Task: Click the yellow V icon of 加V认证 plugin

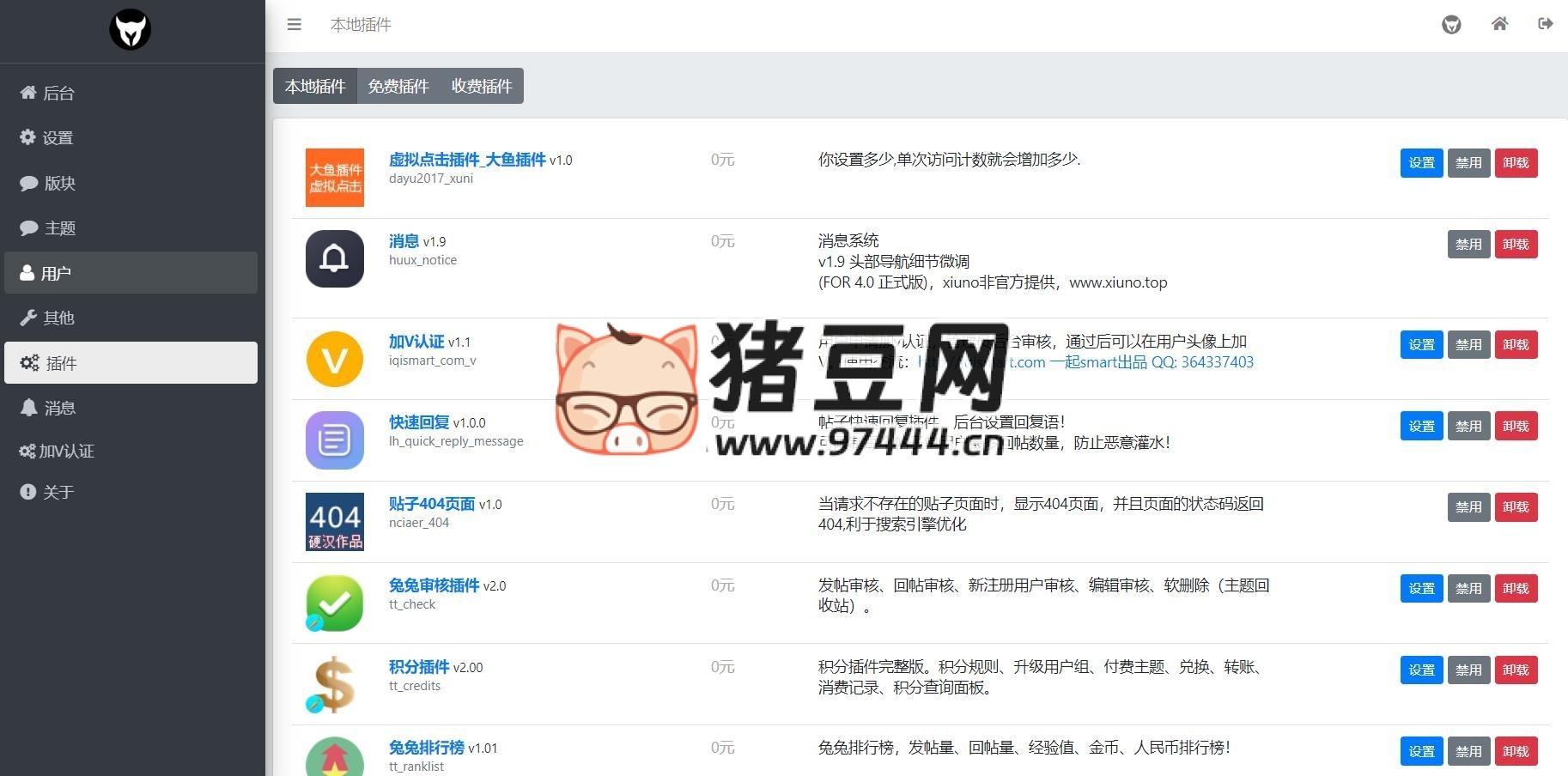Action: pos(335,359)
